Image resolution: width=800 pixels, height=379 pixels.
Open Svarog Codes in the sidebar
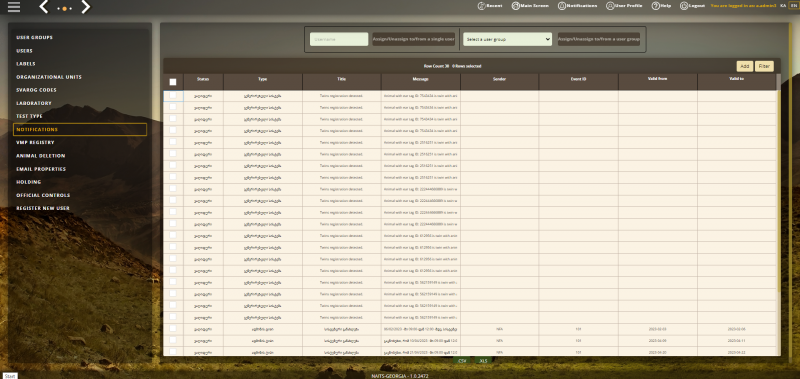pyautogui.click(x=36, y=90)
